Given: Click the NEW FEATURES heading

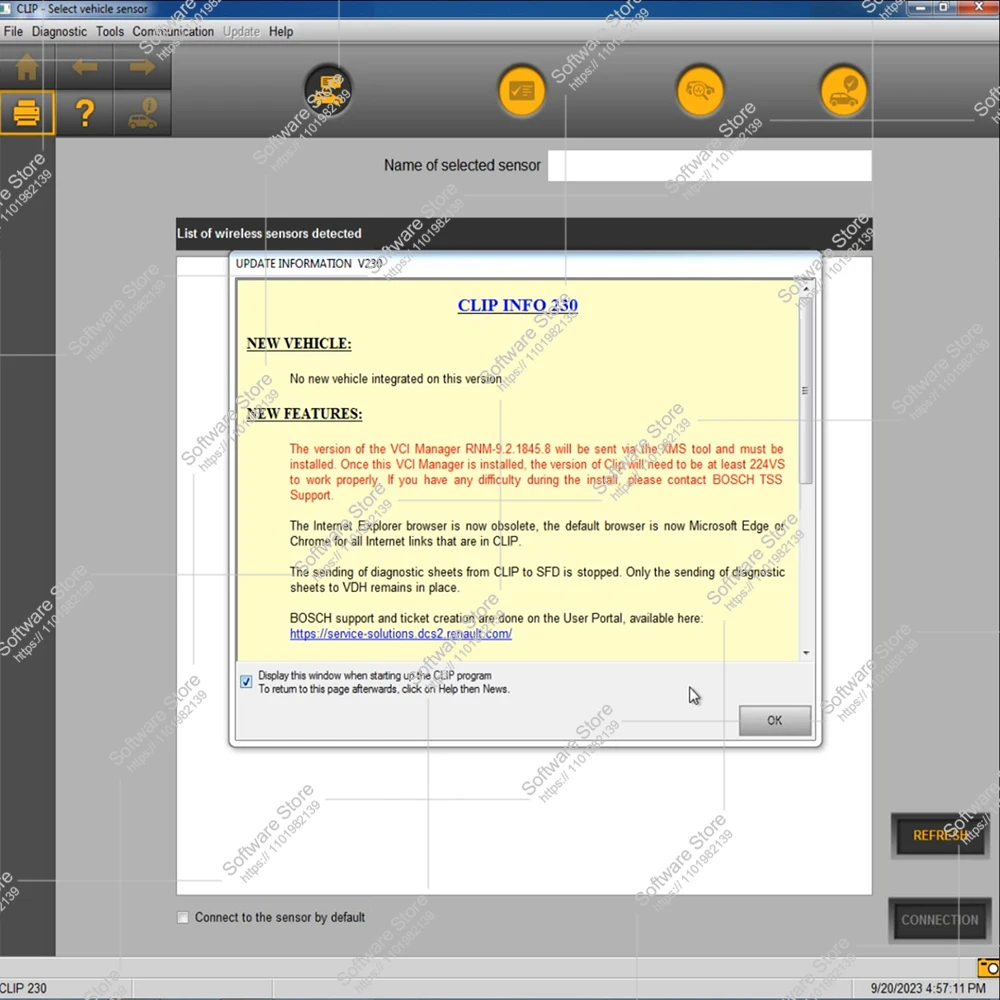Looking at the screenshot, I should [304, 413].
